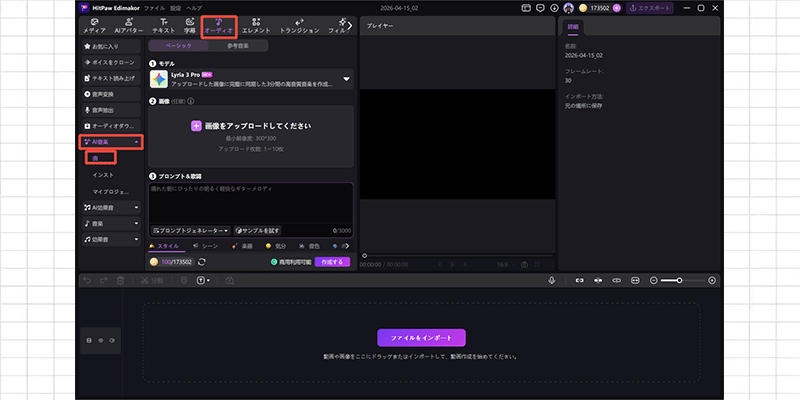Open the ヘルプ help menu
This screenshot has height=400, width=800.
(194, 8)
